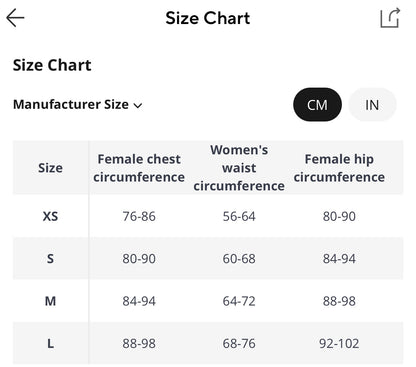Open the Manufacturer Size dropdown
The height and width of the screenshot is (367, 416).
(x=78, y=105)
